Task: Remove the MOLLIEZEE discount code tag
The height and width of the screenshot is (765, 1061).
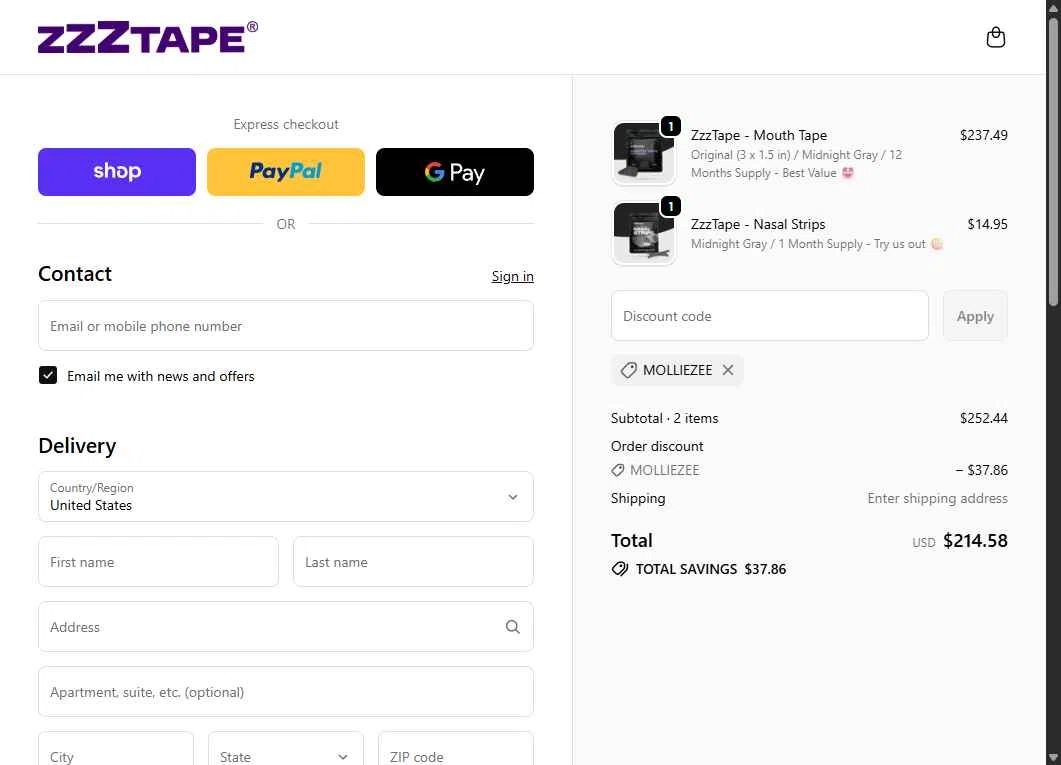Action: [x=727, y=370]
